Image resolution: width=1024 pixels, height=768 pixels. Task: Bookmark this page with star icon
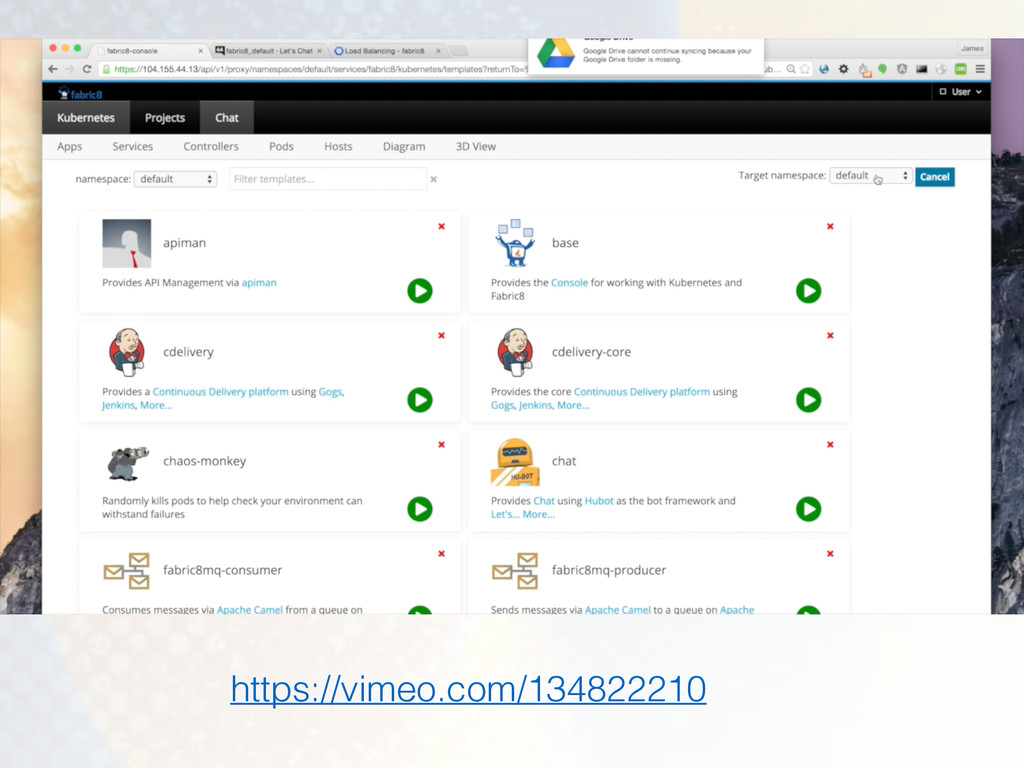805,69
